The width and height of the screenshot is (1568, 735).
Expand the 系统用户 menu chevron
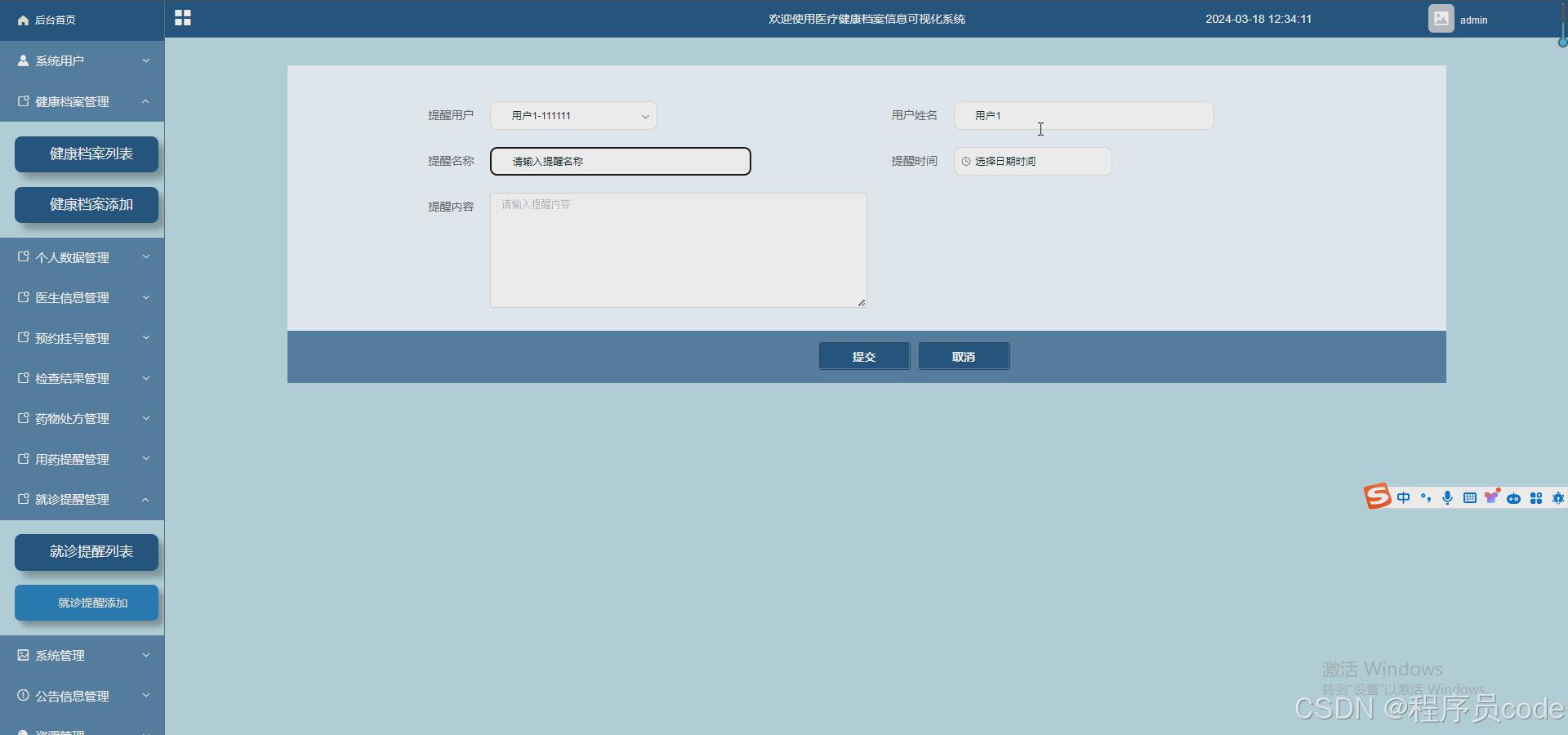146,60
